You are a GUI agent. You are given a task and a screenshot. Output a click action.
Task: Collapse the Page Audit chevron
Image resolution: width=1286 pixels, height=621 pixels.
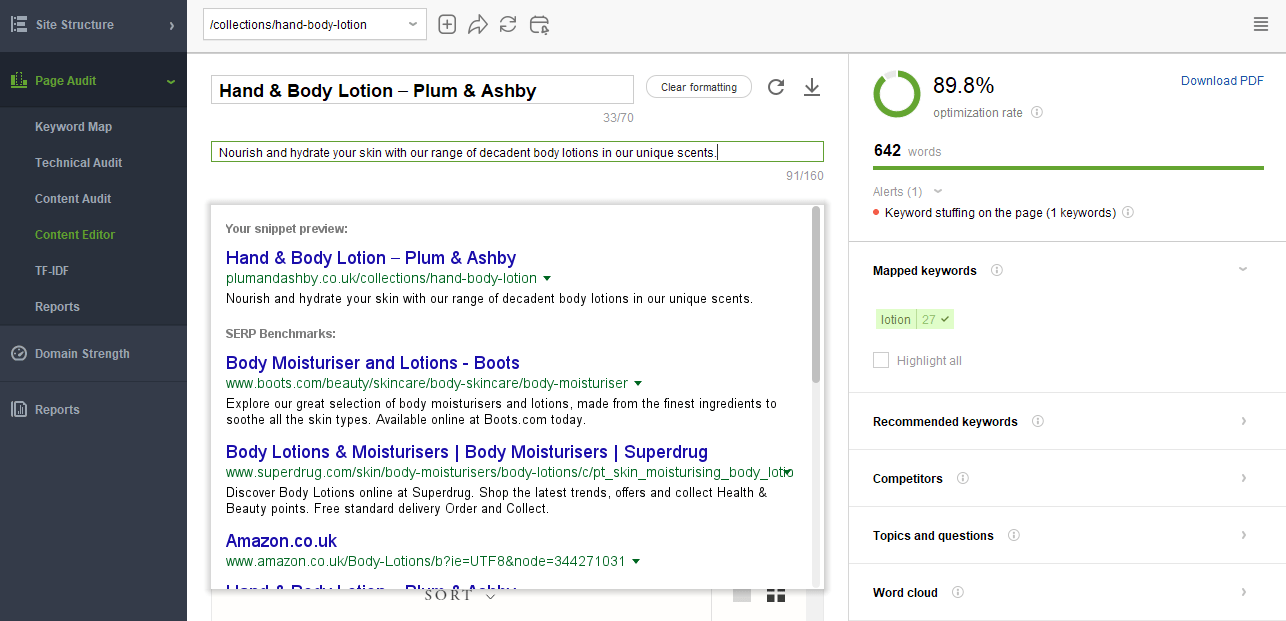171,81
